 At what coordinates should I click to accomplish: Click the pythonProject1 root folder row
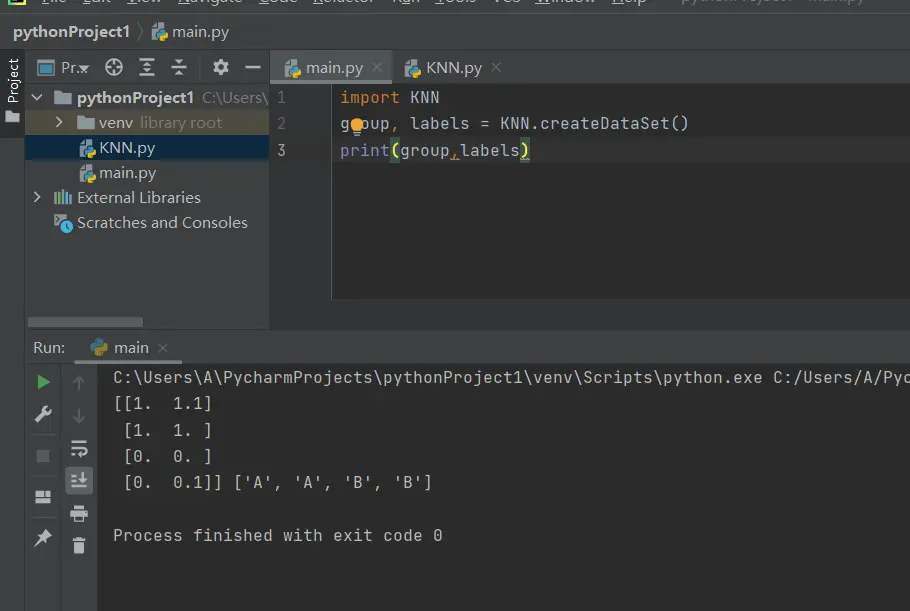click(147, 97)
